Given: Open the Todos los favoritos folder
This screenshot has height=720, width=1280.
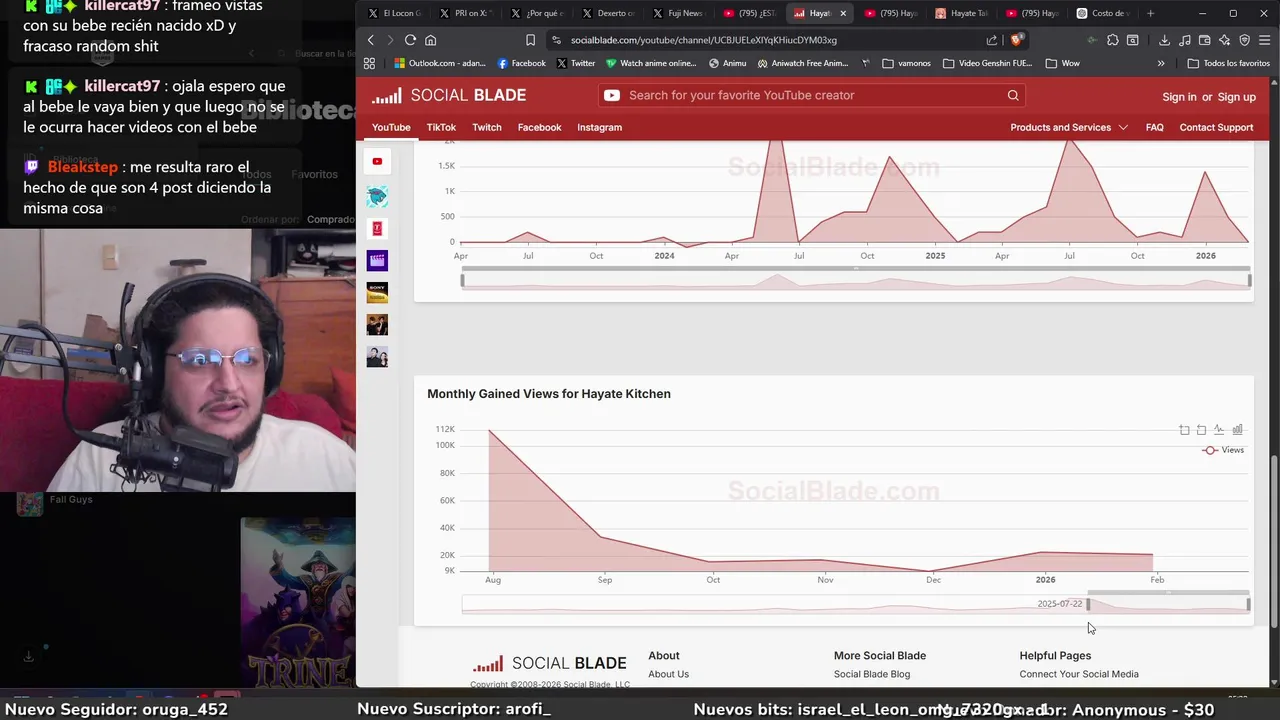Looking at the screenshot, I should (x=1229, y=63).
